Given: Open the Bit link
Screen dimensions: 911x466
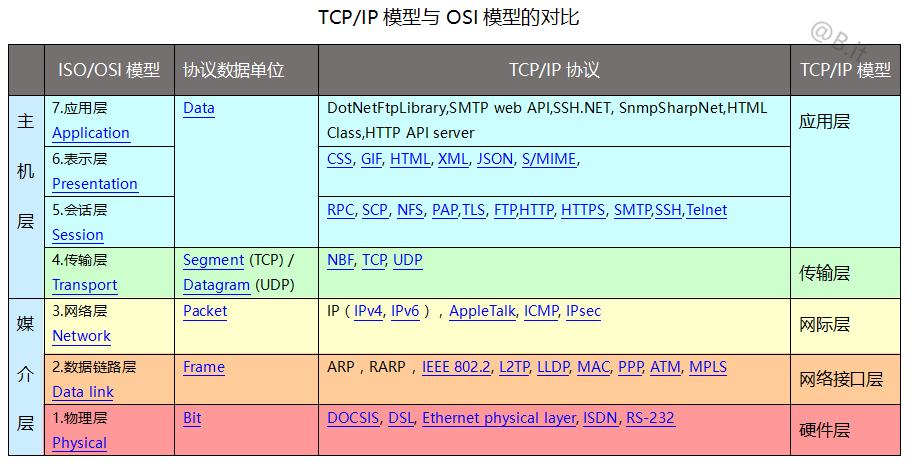Looking at the screenshot, I should pos(192,418).
